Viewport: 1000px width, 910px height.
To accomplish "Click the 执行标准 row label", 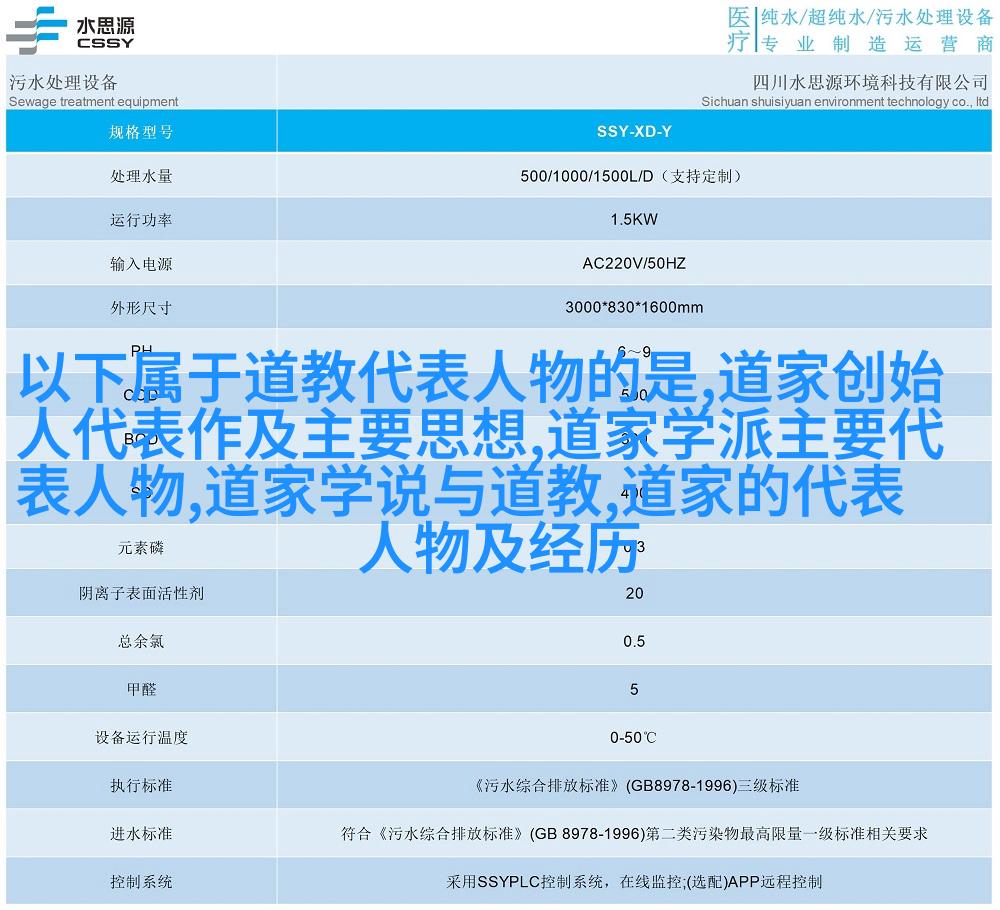I will click(141, 786).
